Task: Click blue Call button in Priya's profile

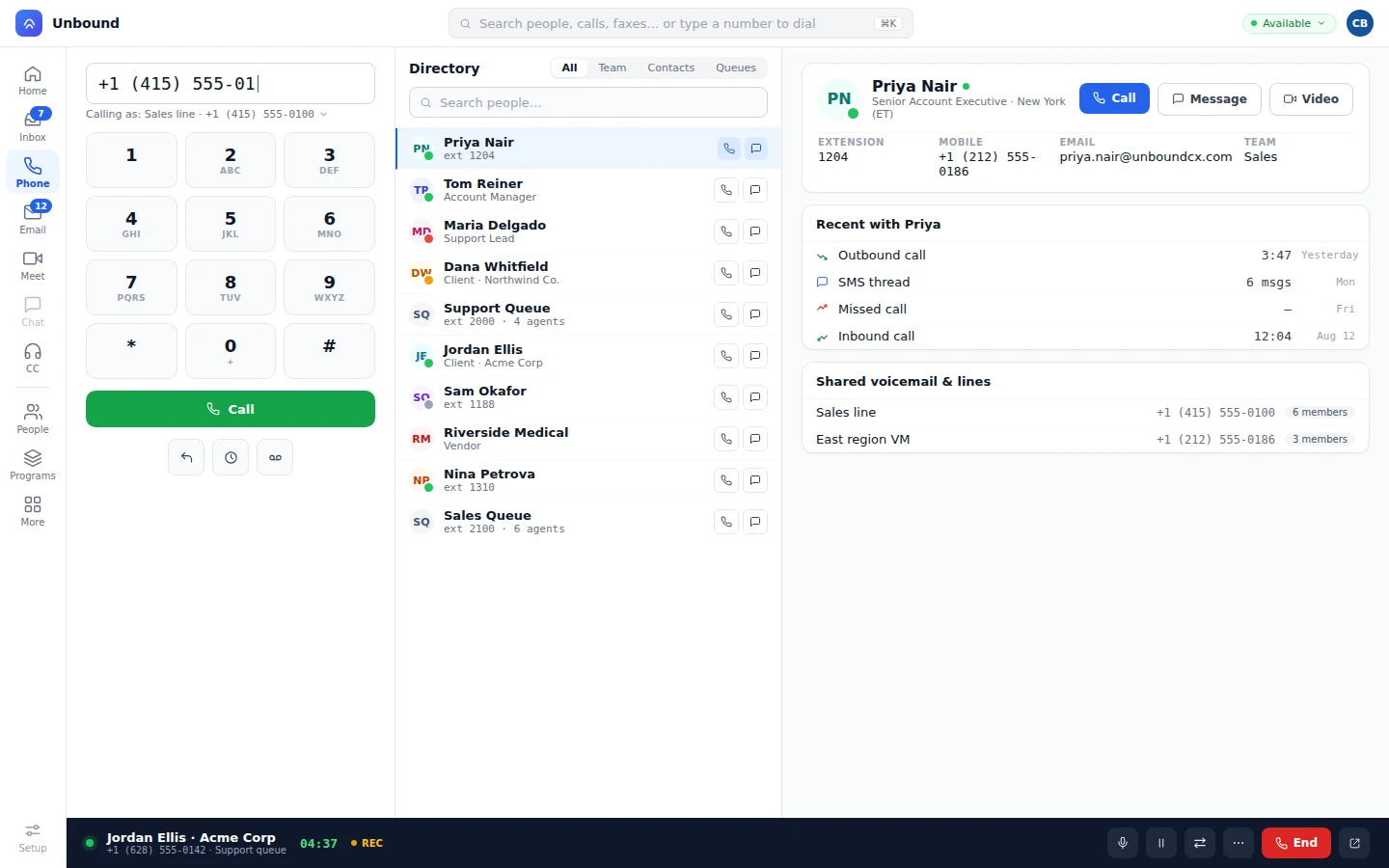Action: [1114, 98]
